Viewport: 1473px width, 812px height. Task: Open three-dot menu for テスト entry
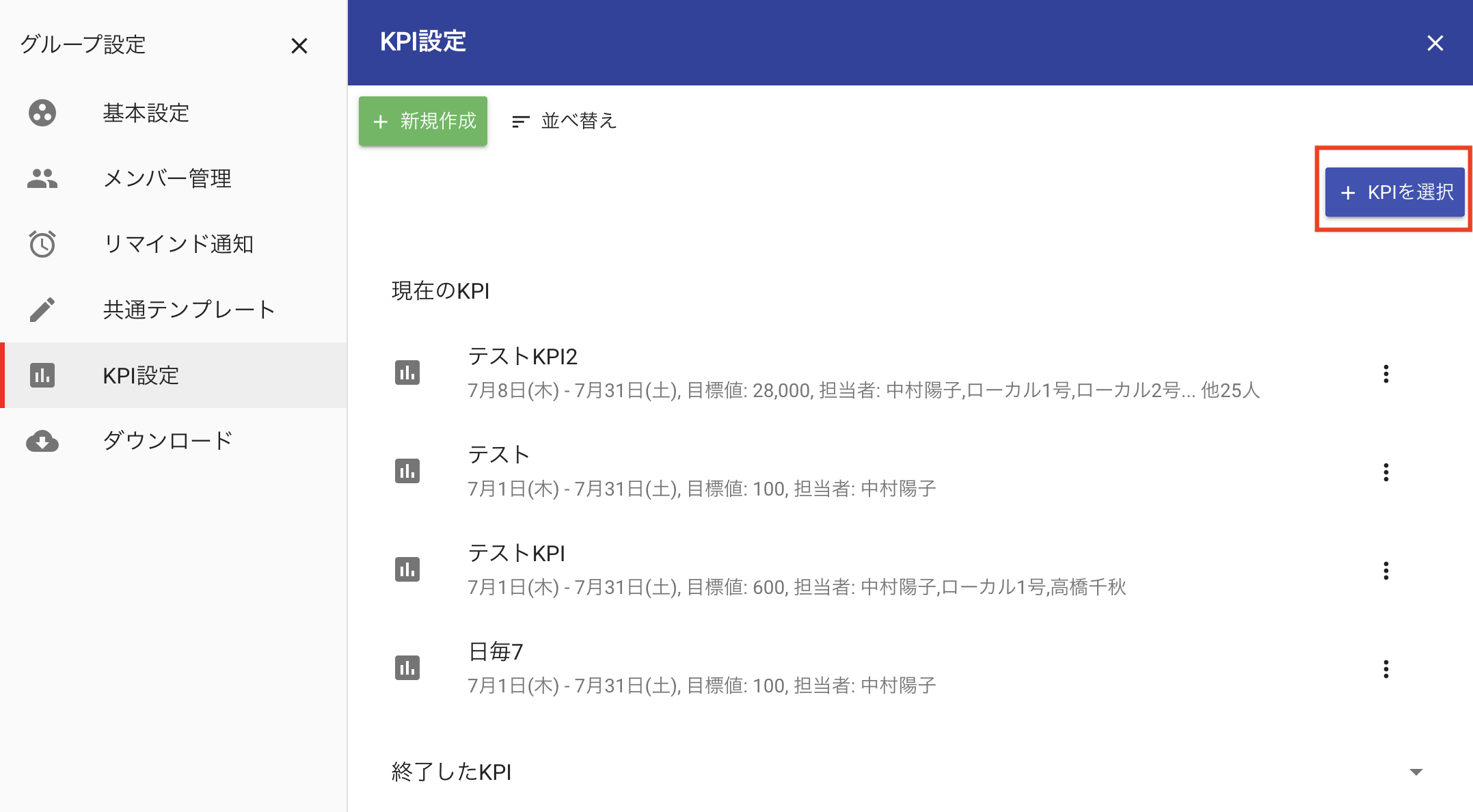pyautogui.click(x=1386, y=472)
